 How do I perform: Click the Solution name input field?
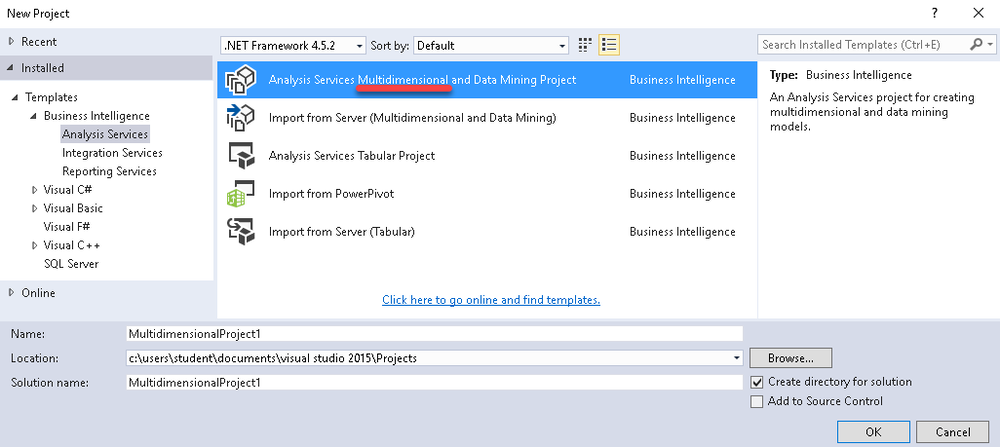click(435, 383)
